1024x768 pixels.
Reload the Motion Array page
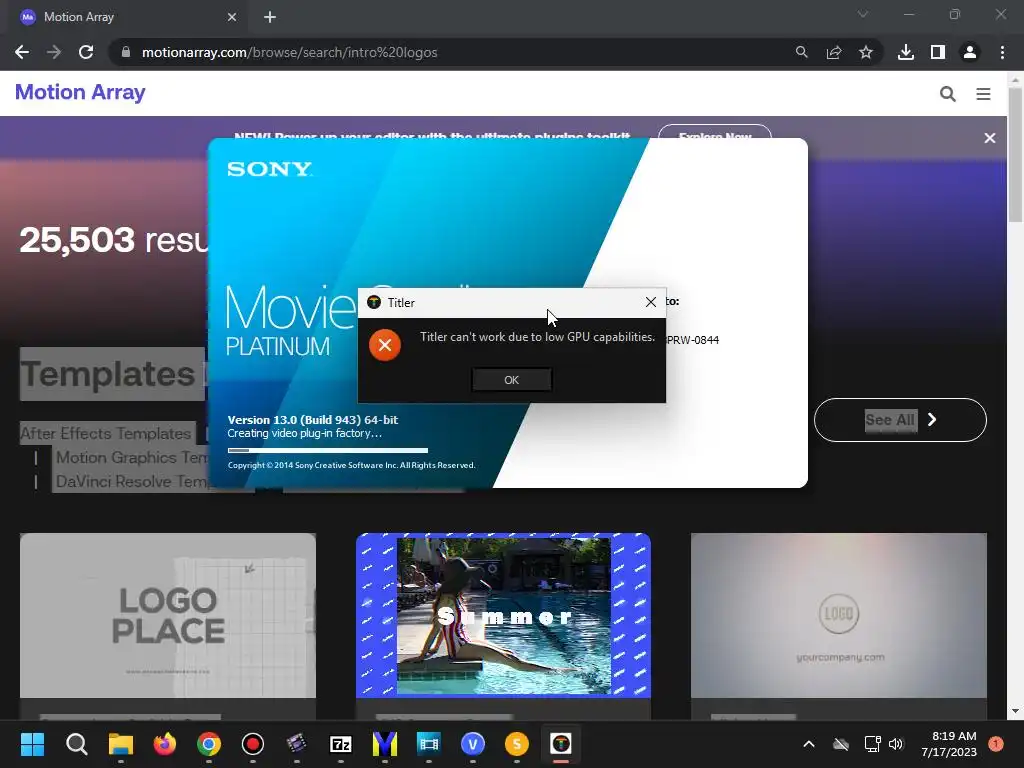86,52
